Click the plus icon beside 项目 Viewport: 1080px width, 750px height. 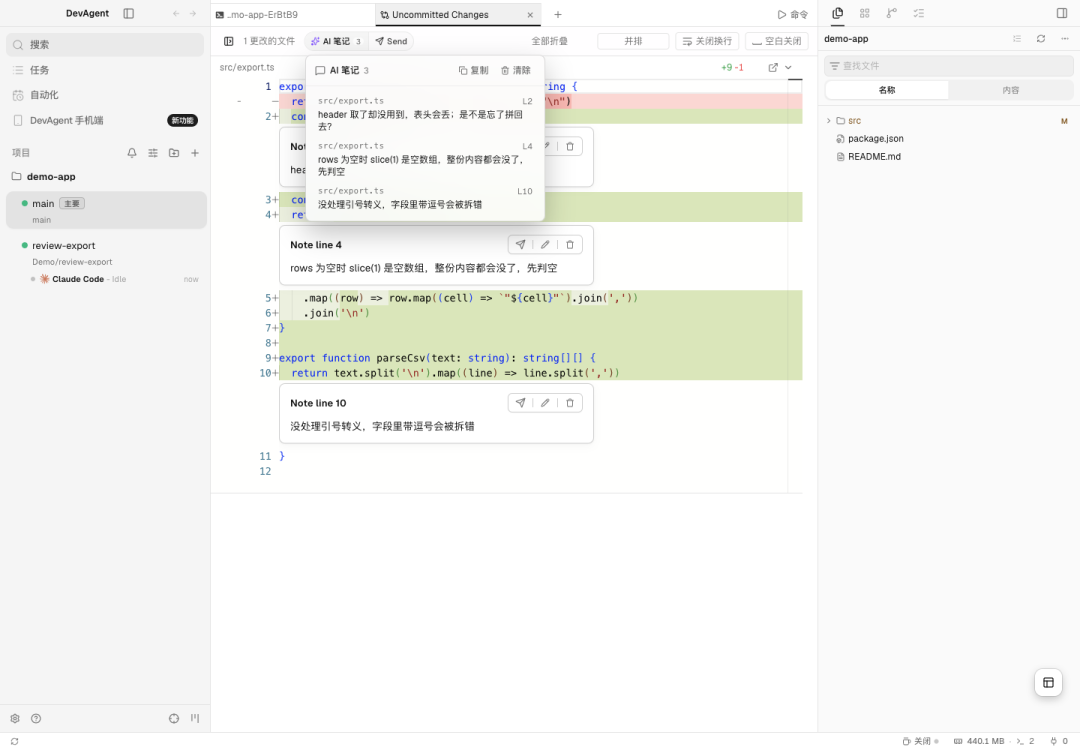(x=195, y=153)
